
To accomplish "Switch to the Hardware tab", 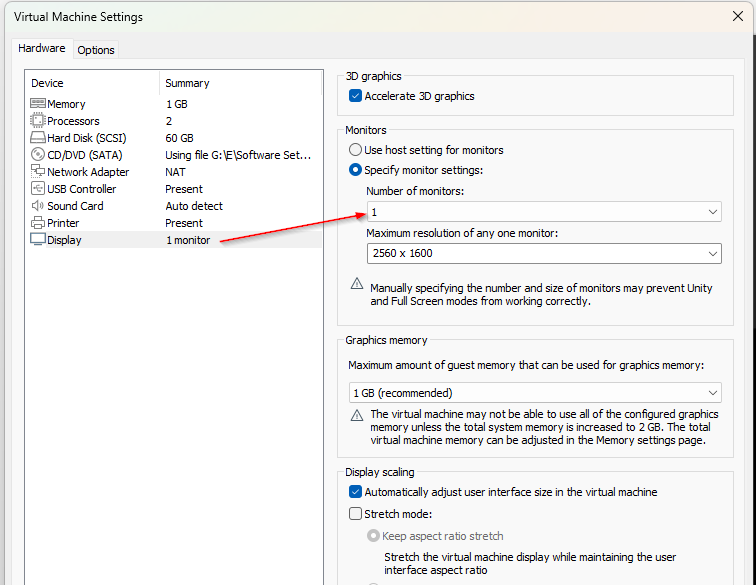I will 42,49.
